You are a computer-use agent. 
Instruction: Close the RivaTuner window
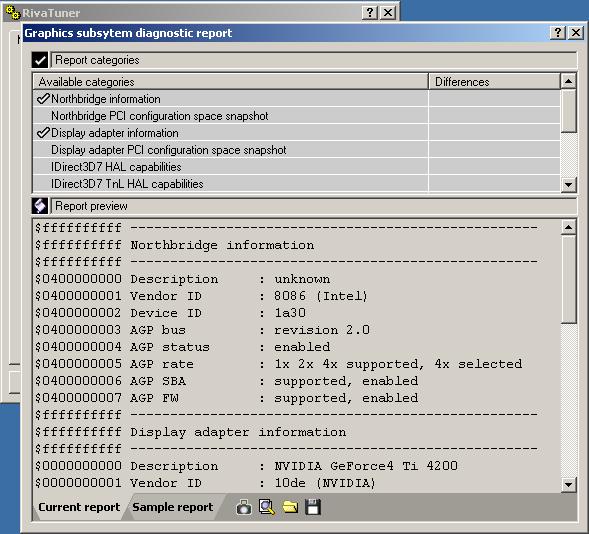click(x=388, y=13)
